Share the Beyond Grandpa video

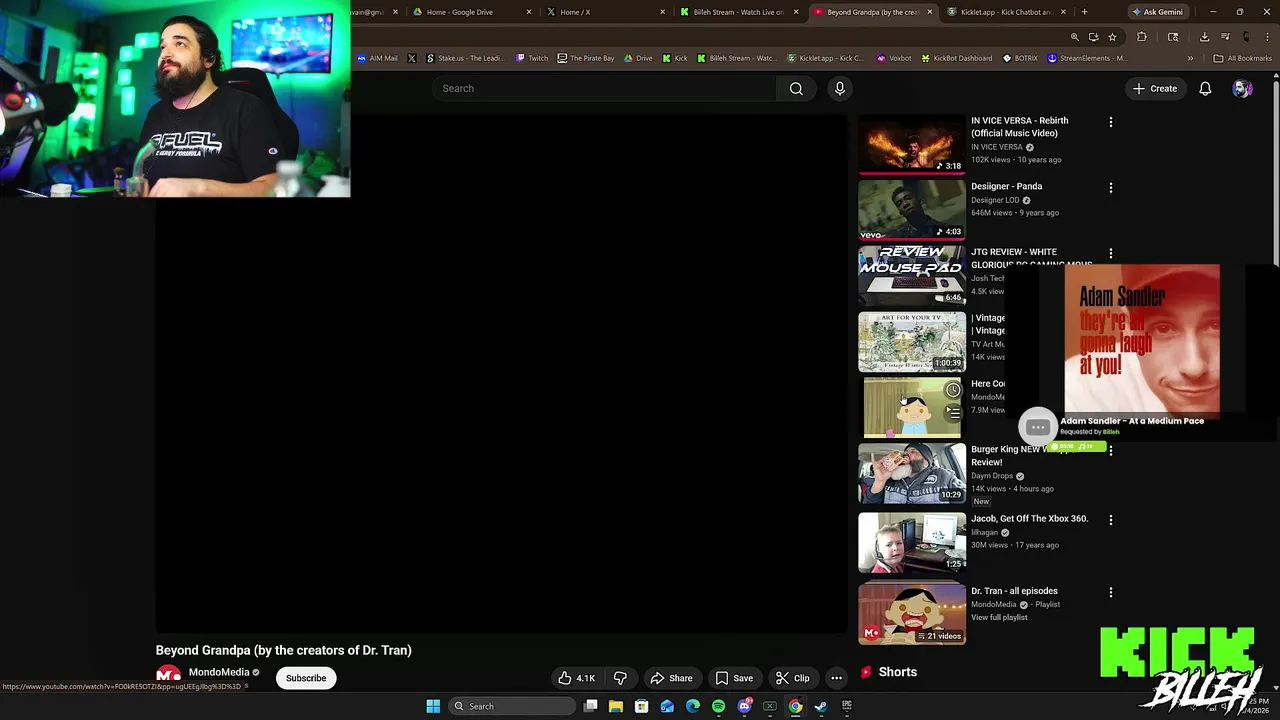click(x=671, y=678)
